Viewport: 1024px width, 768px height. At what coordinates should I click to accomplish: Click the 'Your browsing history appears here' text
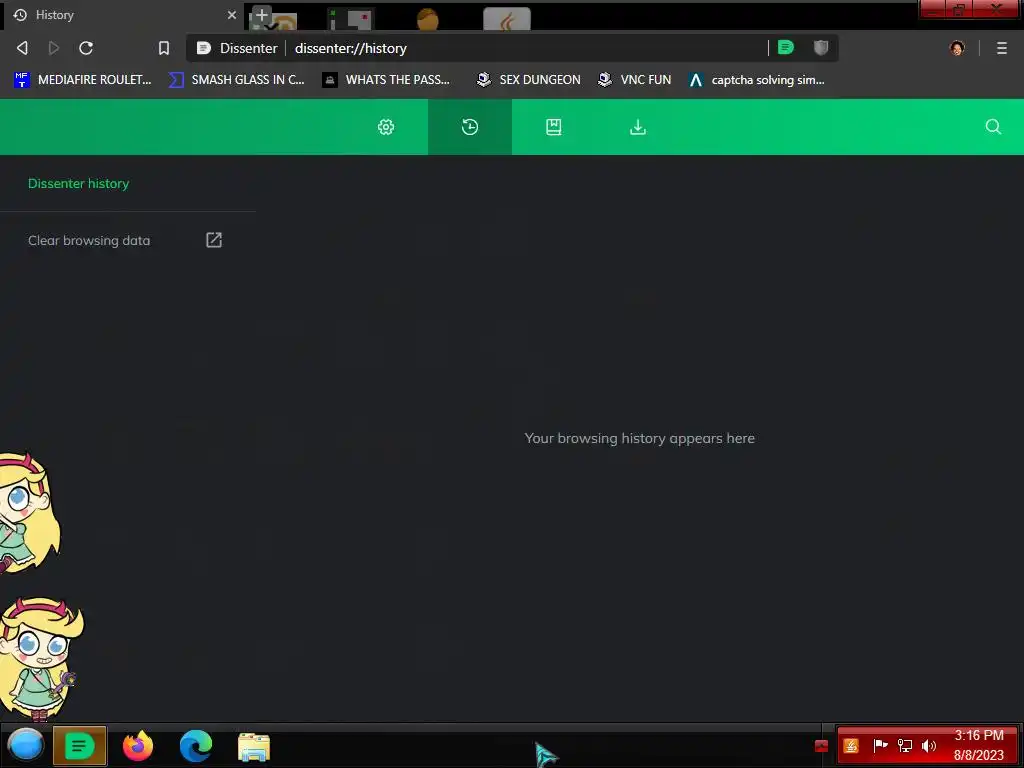(x=639, y=438)
